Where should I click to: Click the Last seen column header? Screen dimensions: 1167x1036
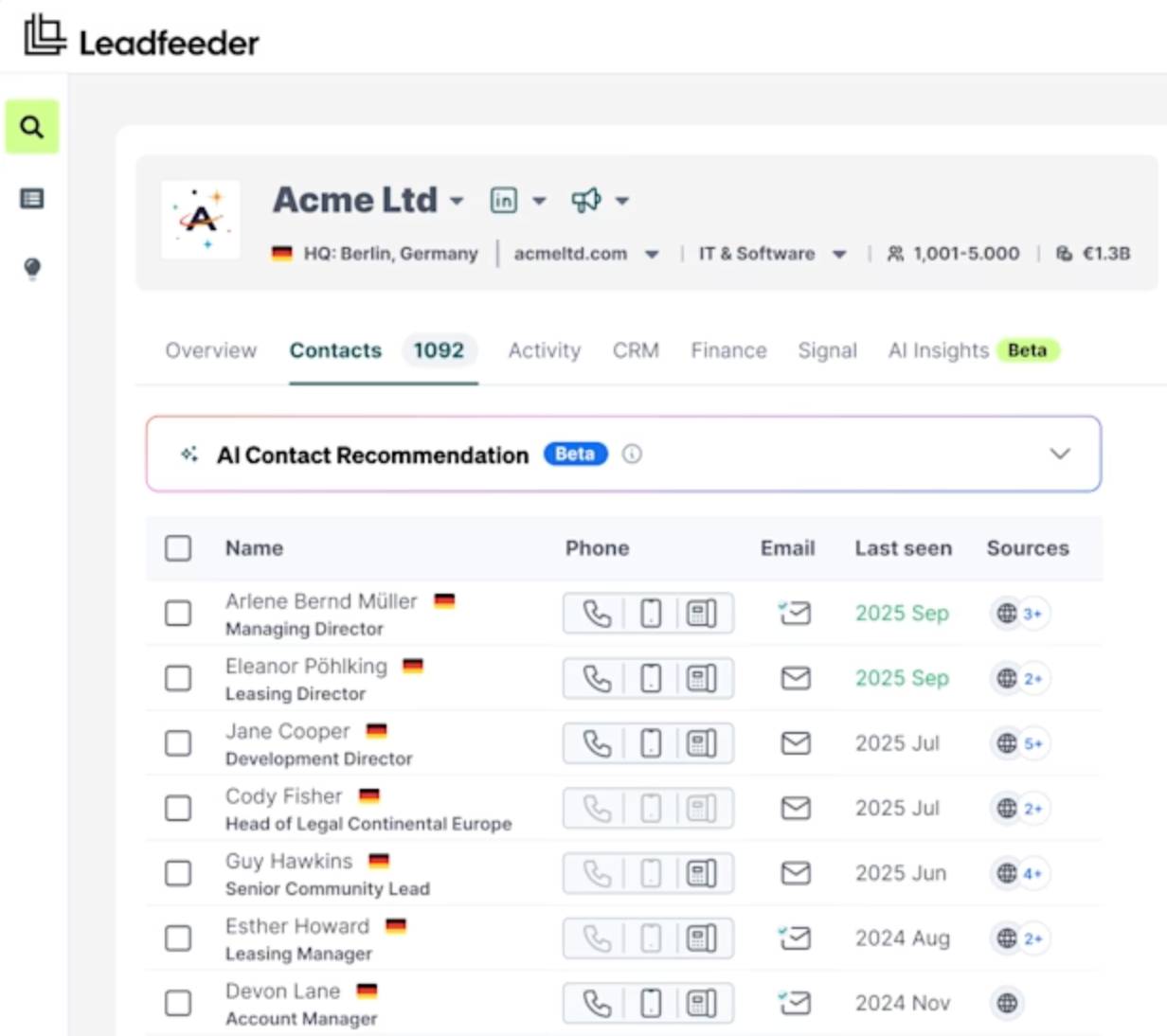(903, 548)
